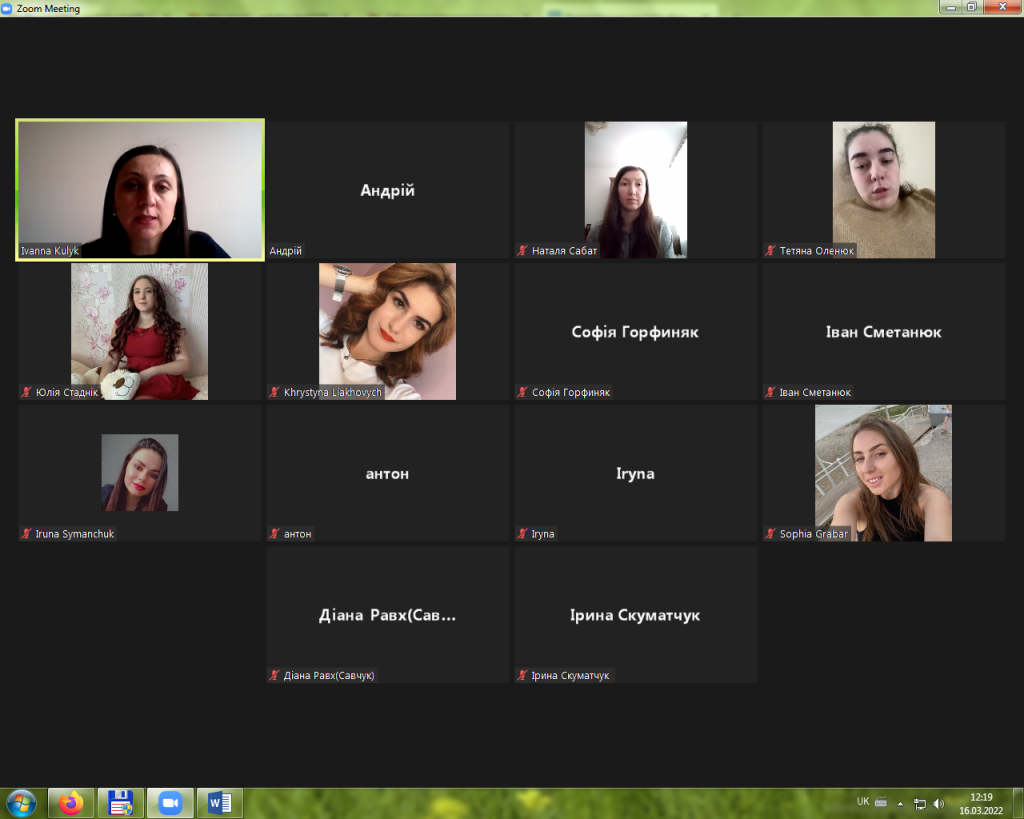Show hidden system tray icons
1024x819 pixels.
900,803
